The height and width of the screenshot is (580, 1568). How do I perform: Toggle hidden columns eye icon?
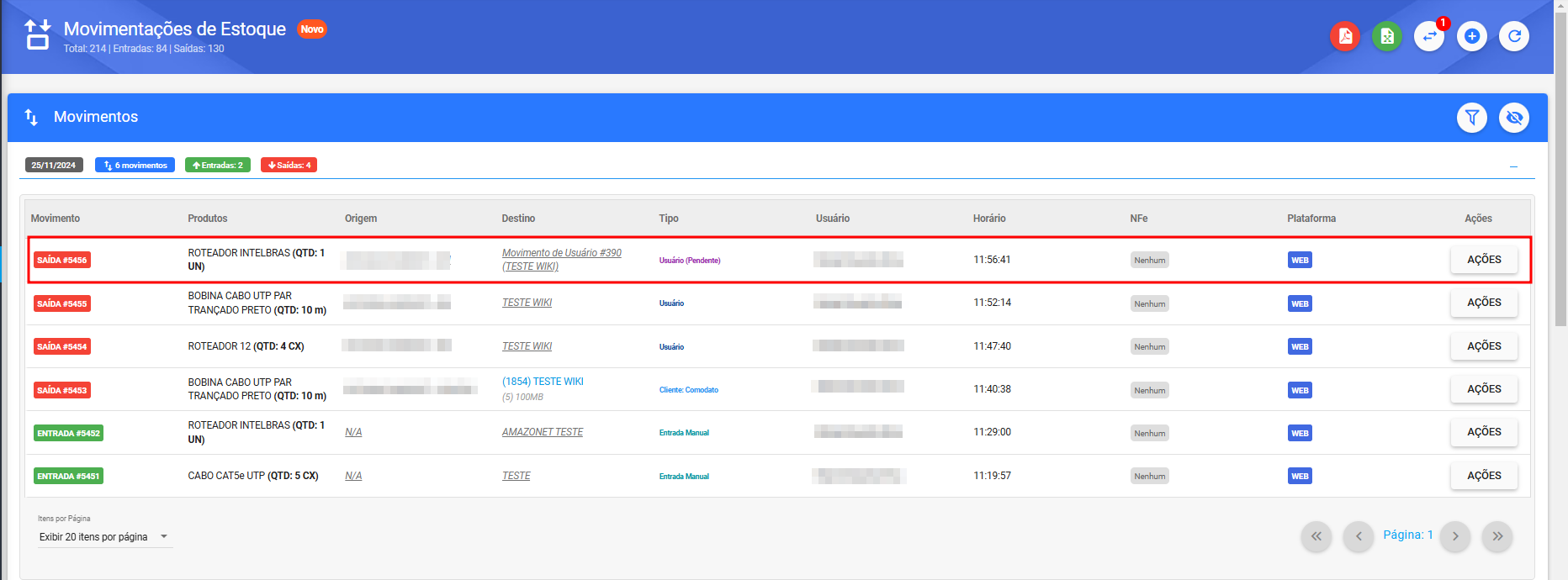1514,118
